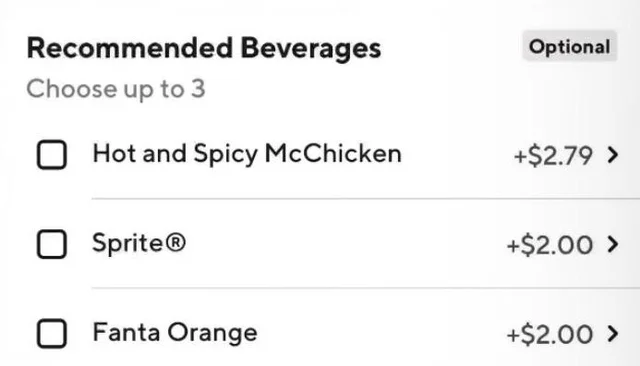Screen dimensions: 640x366
Task: Click empty space between Fanta Orange and price
Action: (x=382, y=333)
